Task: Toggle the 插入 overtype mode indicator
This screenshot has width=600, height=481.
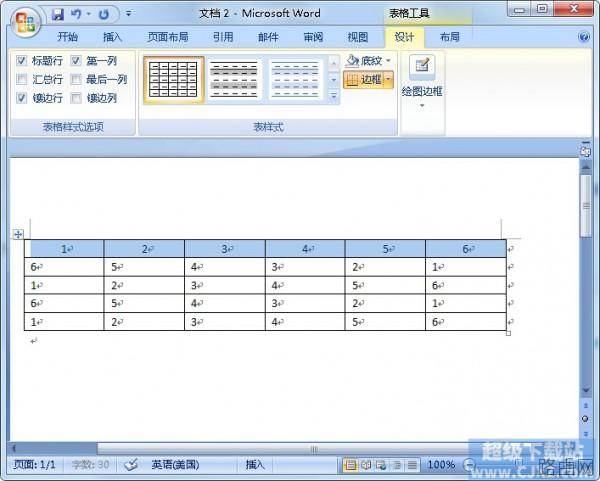Action: tap(255, 465)
